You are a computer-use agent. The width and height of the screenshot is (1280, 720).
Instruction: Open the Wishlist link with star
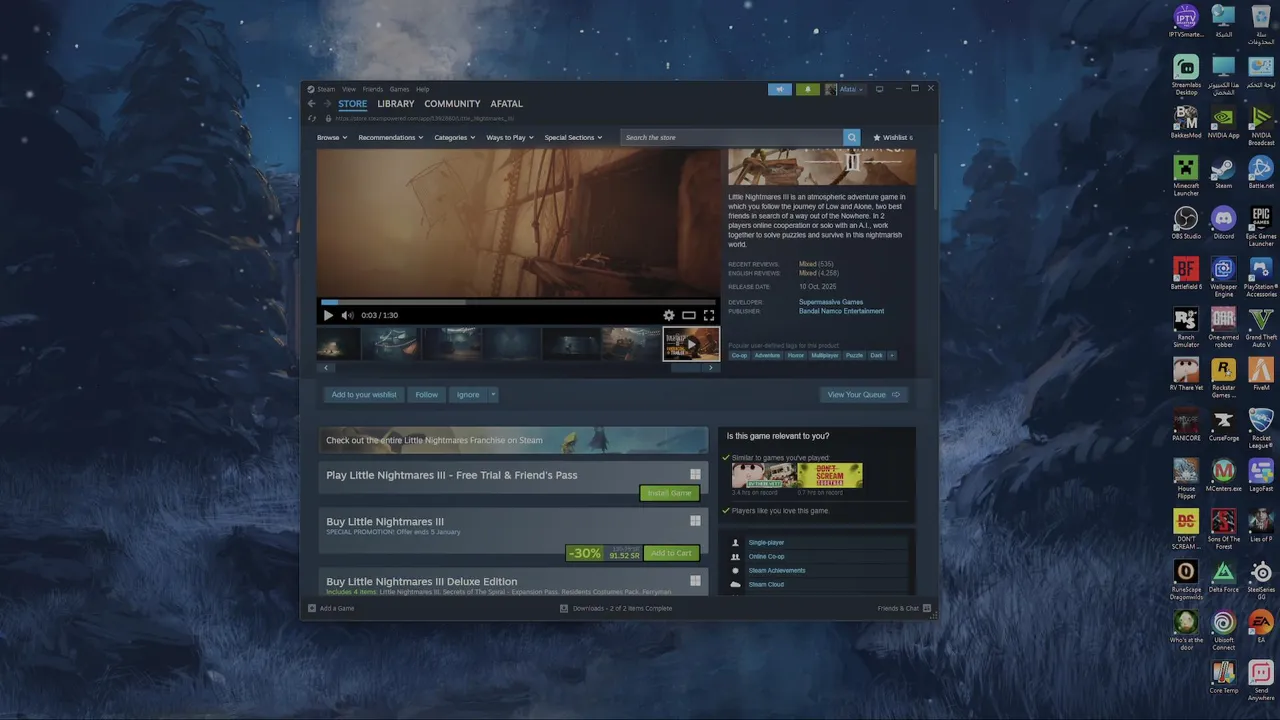pyautogui.click(x=892, y=137)
